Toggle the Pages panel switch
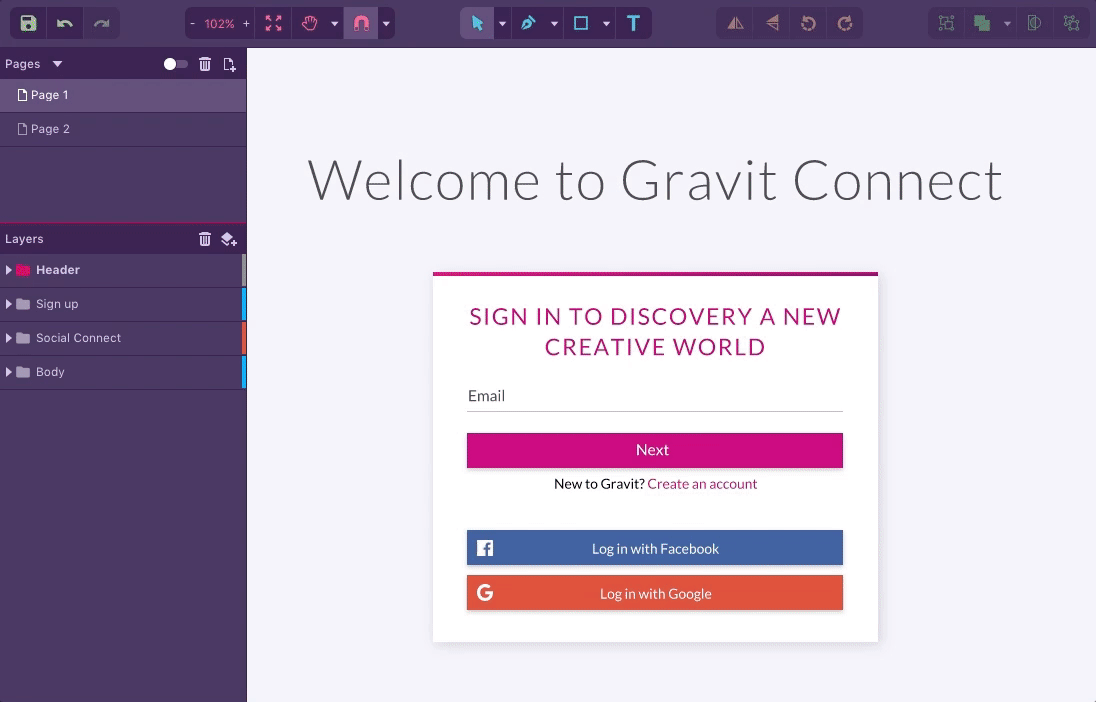 175,64
